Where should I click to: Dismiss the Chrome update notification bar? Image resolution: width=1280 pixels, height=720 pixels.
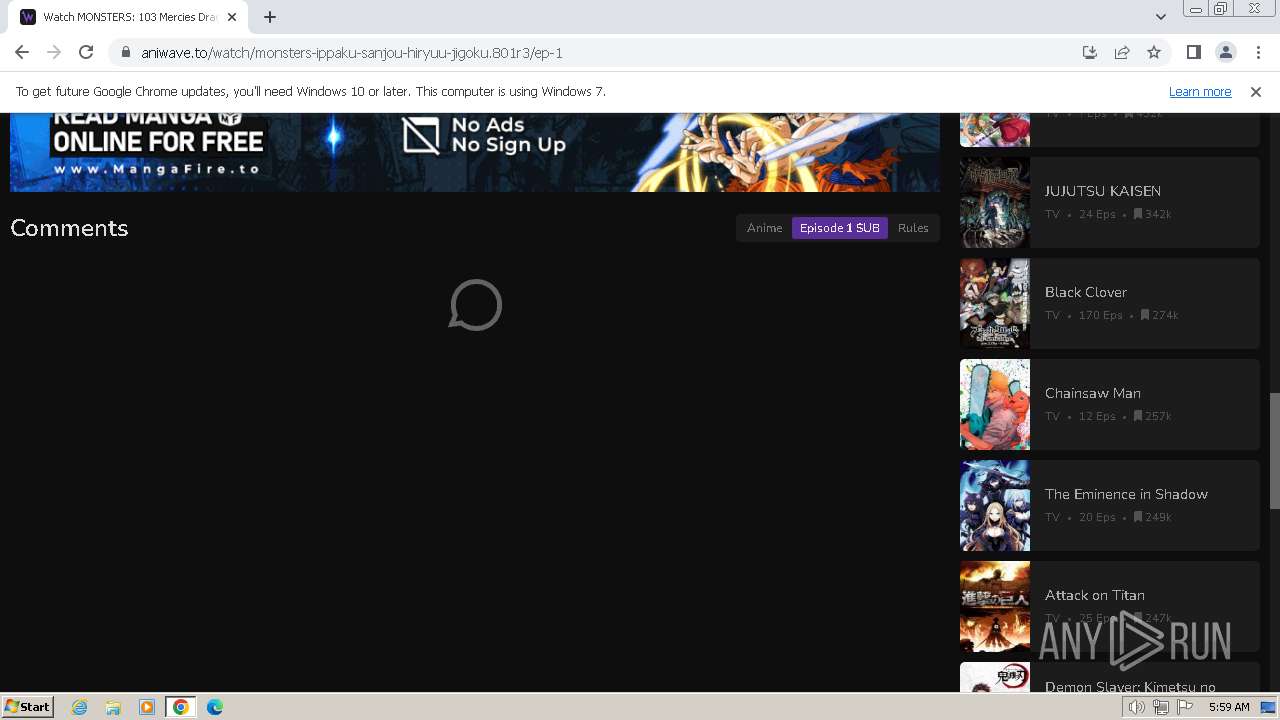[x=1256, y=91]
